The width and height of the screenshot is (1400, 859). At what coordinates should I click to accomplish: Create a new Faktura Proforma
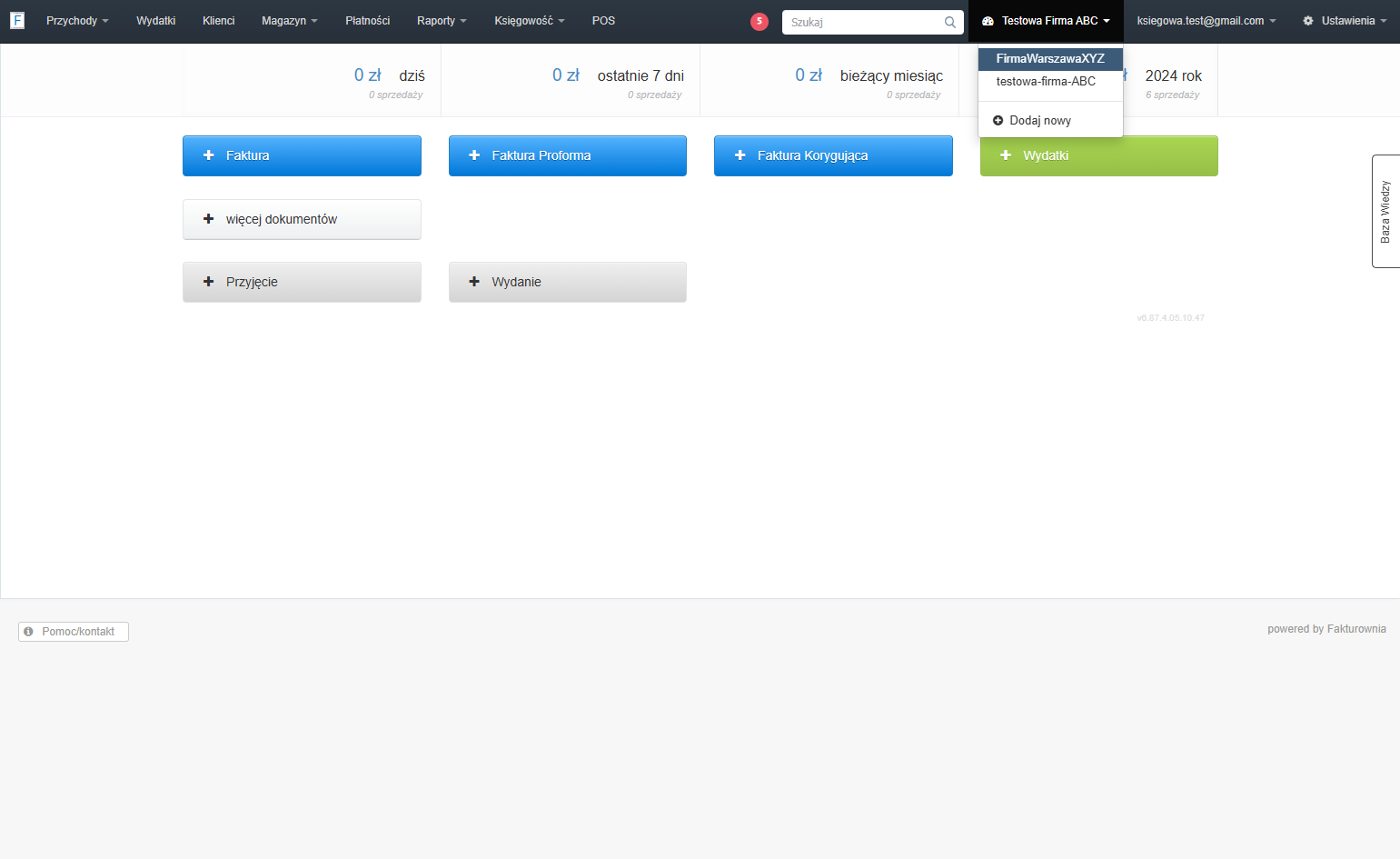(x=568, y=155)
